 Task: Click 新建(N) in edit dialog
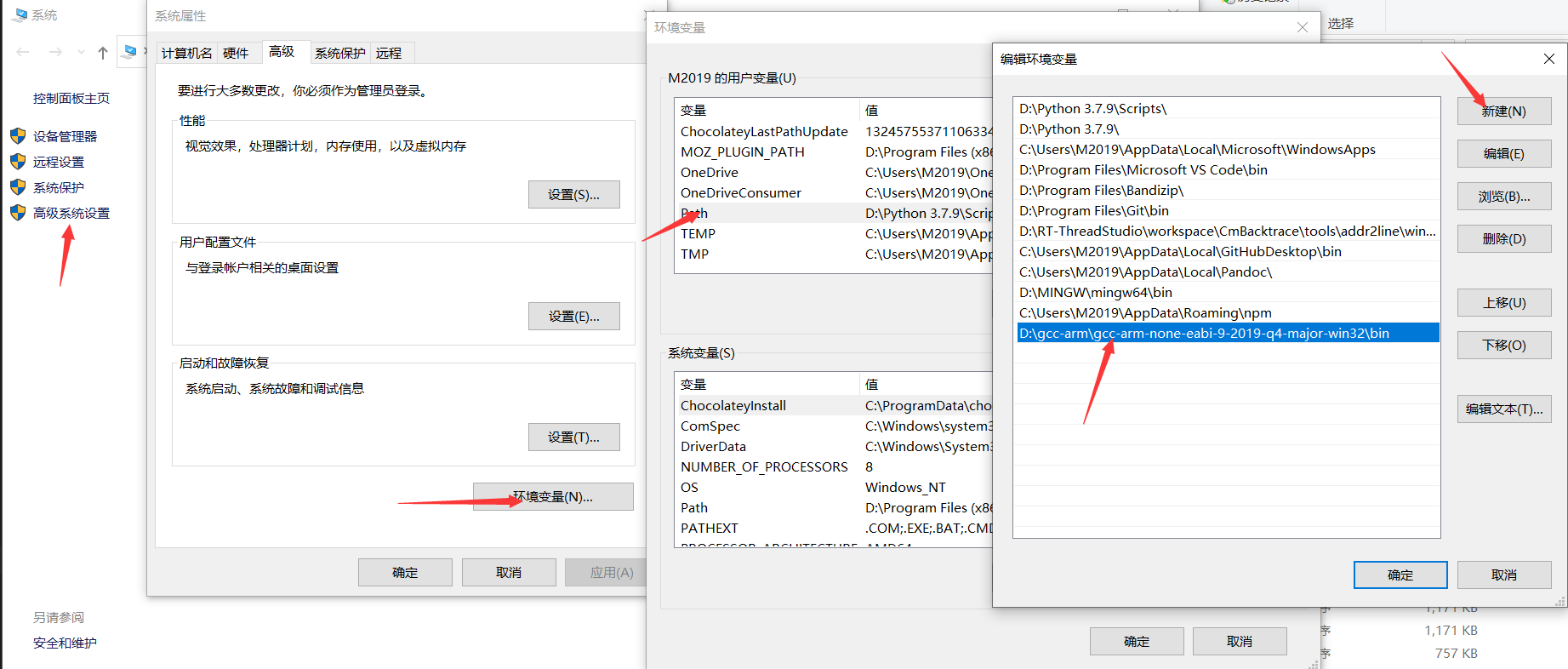(x=1504, y=111)
